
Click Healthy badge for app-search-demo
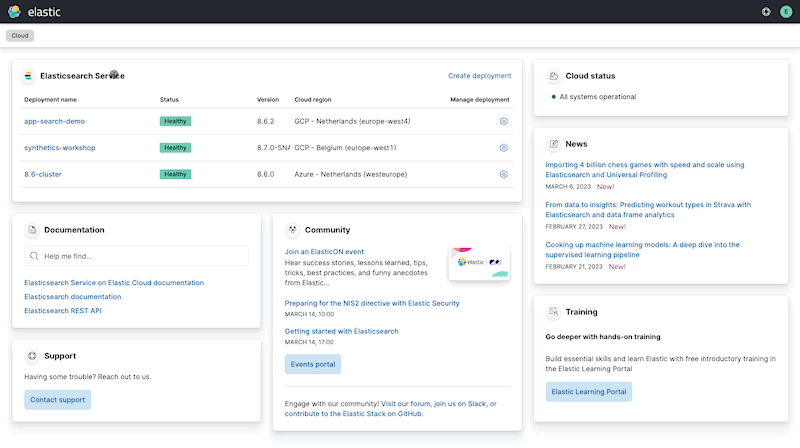pyautogui.click(x=176, y=121)
